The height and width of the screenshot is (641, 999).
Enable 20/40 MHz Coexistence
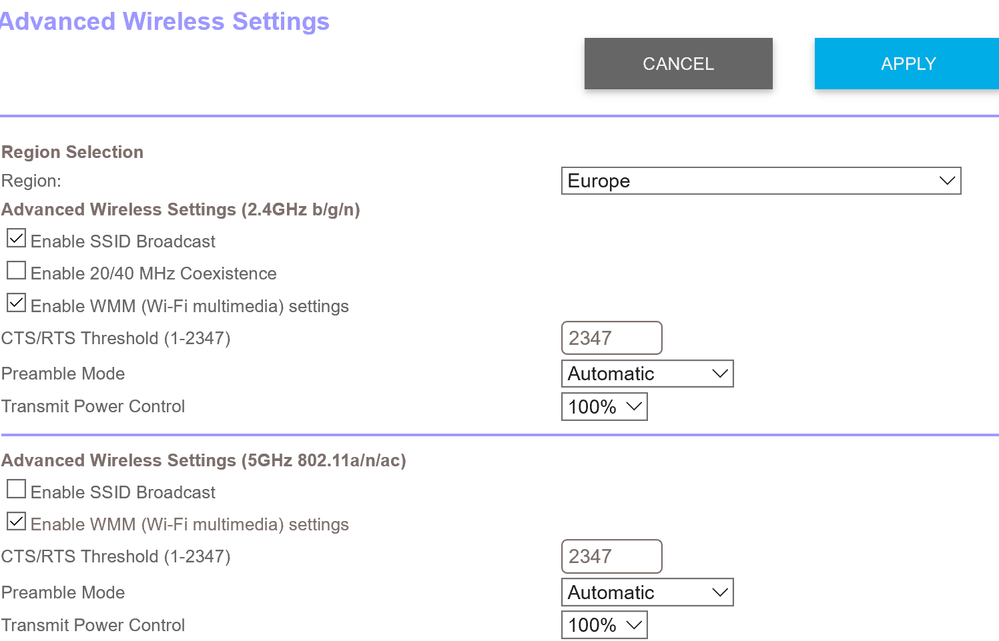pyautogui.click(x=15, y=269)
